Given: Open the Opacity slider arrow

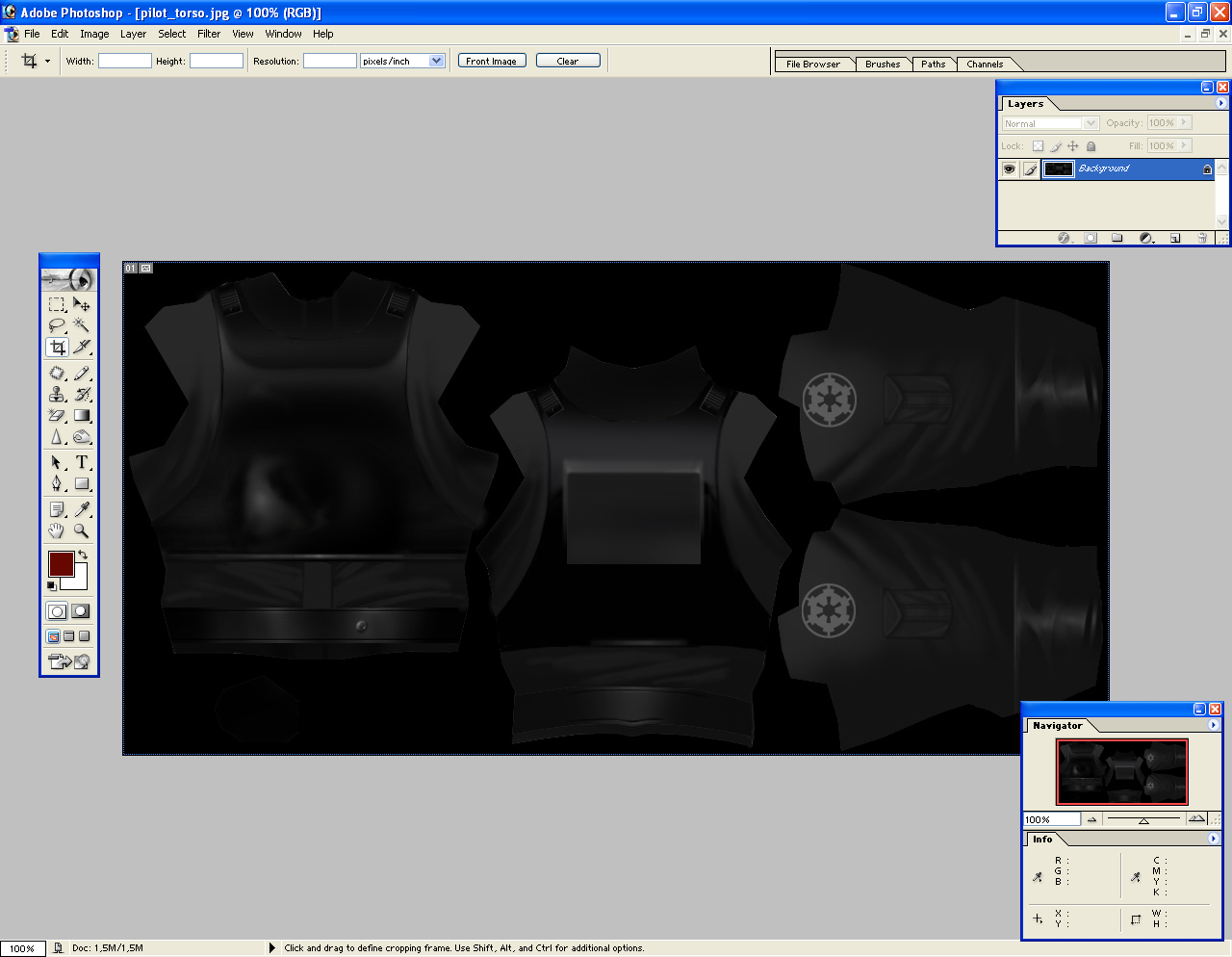Looking at the screenshot, I should tap(1185, 122).
